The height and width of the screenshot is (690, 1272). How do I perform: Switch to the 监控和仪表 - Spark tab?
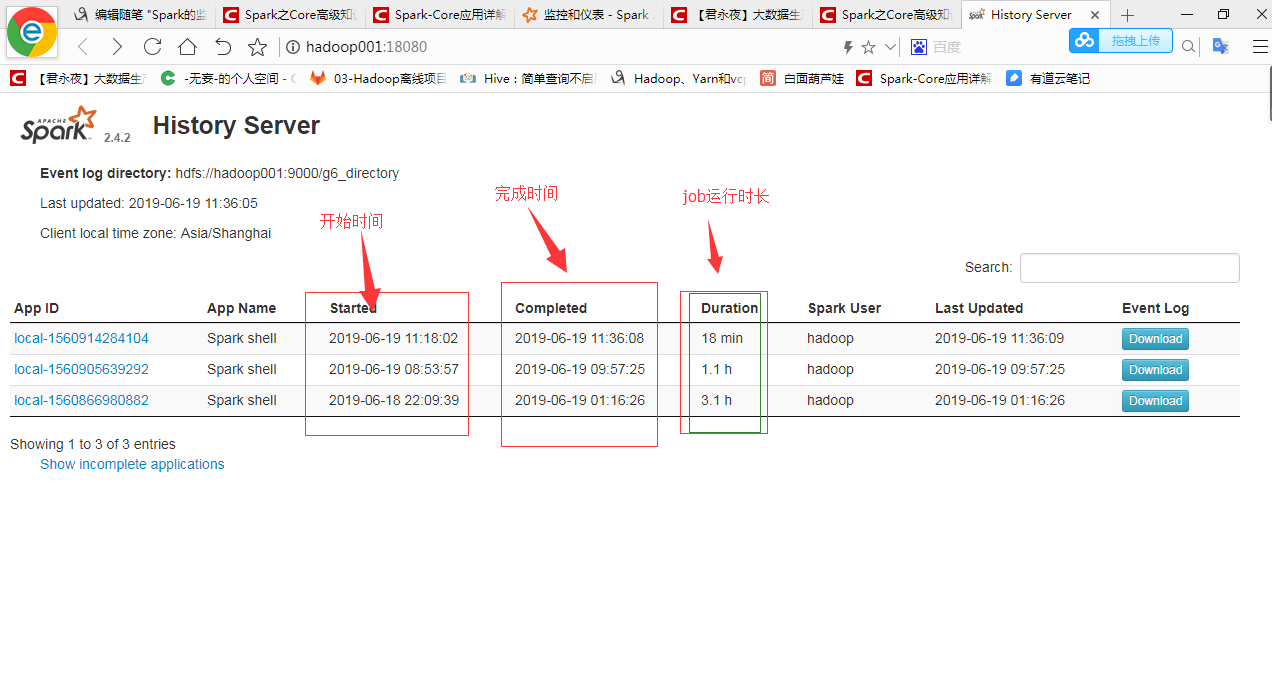tap(590, 15)
